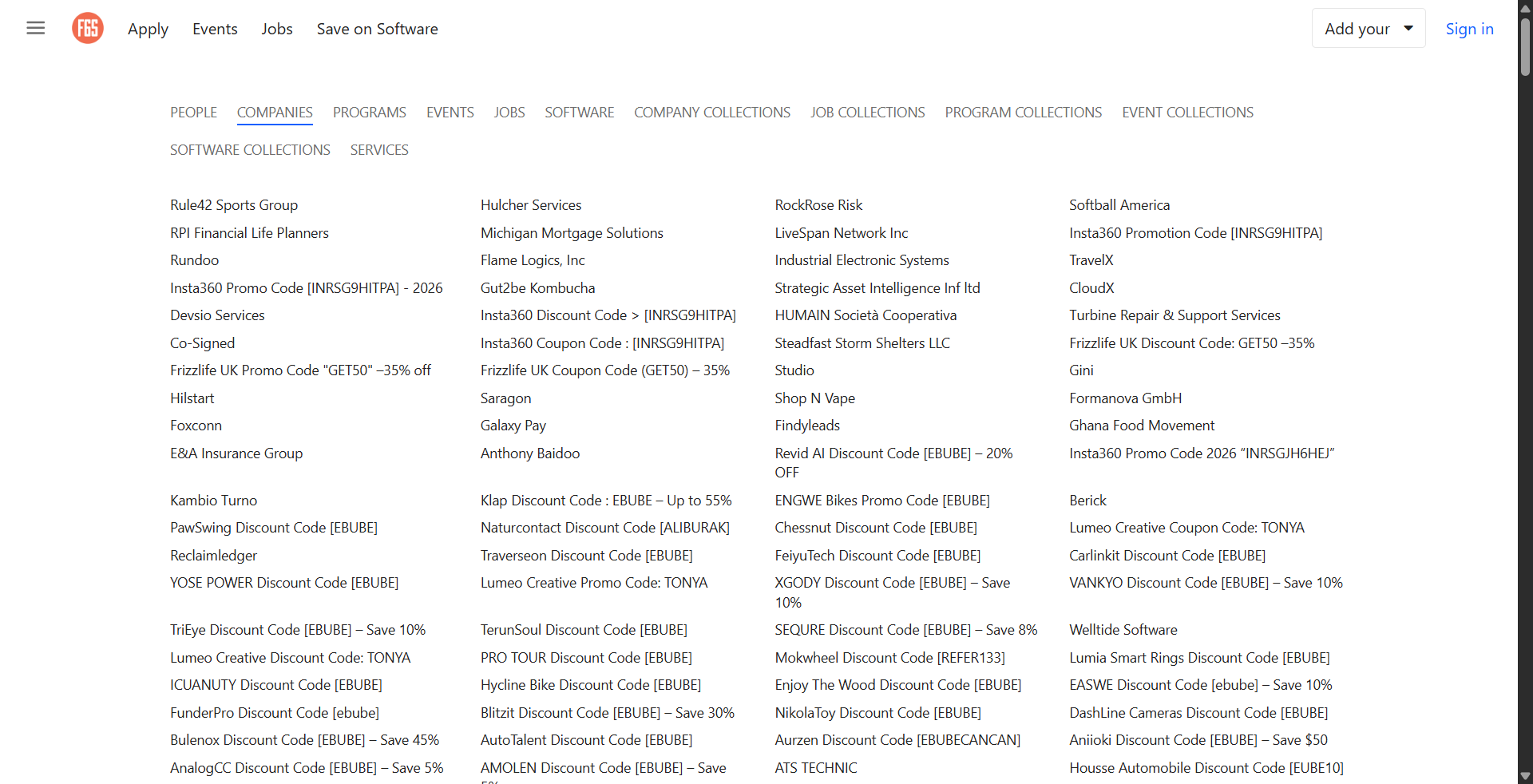This screenshot has width=1533, height=784.
Task: Open Events in the top navigation
Action: 215,29
